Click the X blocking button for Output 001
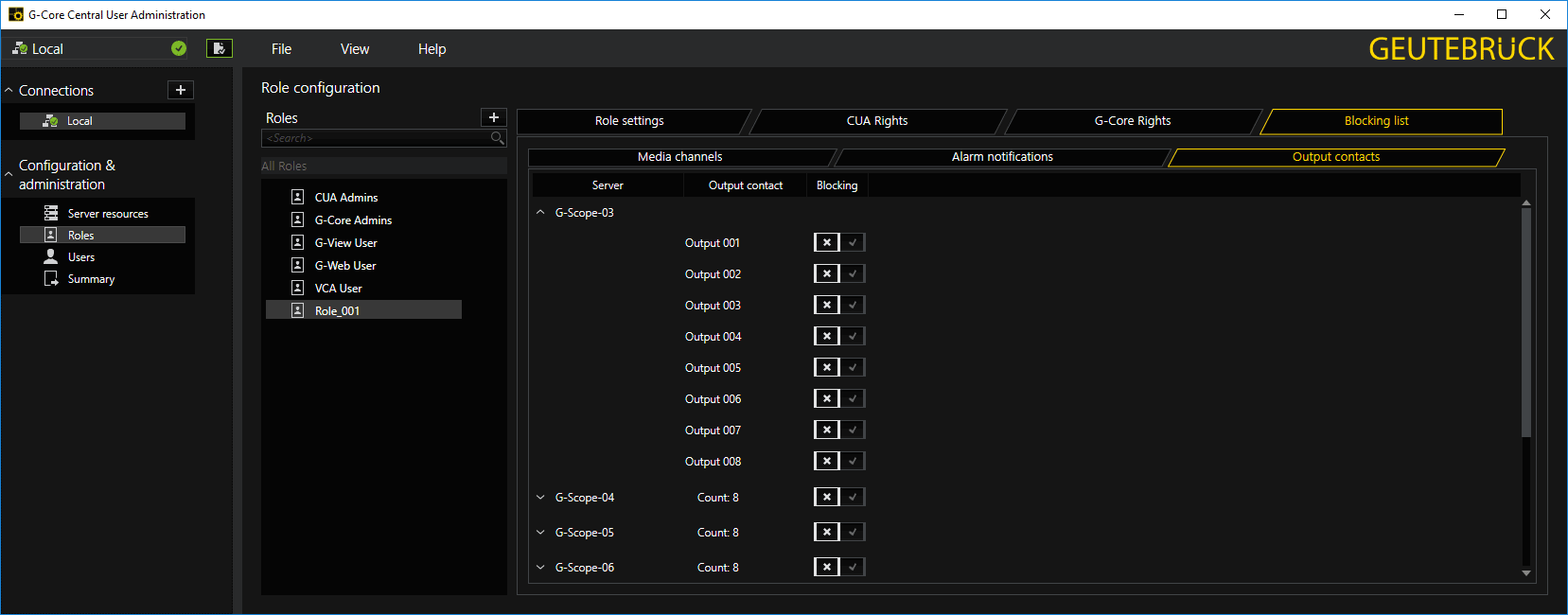1568x615 pixels. pos(827,242)
